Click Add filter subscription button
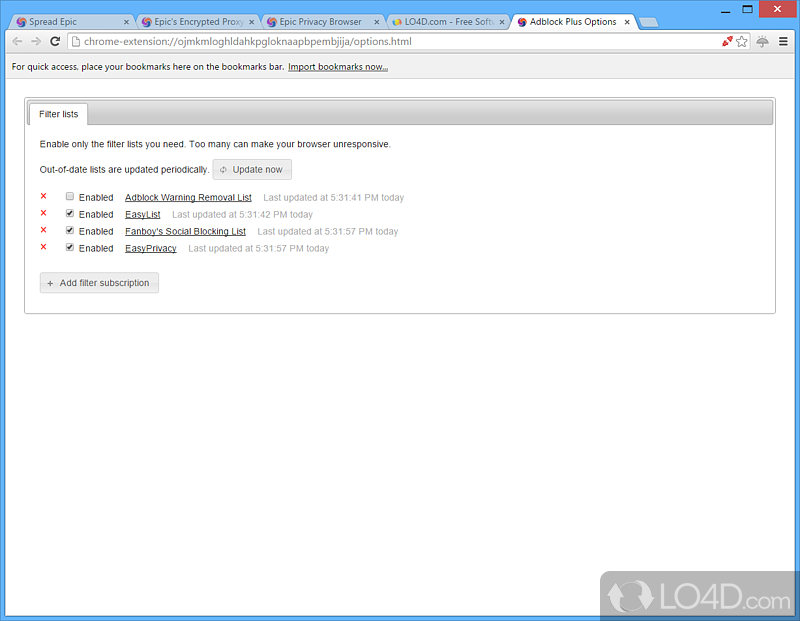The image size is (800, 621). click(99, 283)
